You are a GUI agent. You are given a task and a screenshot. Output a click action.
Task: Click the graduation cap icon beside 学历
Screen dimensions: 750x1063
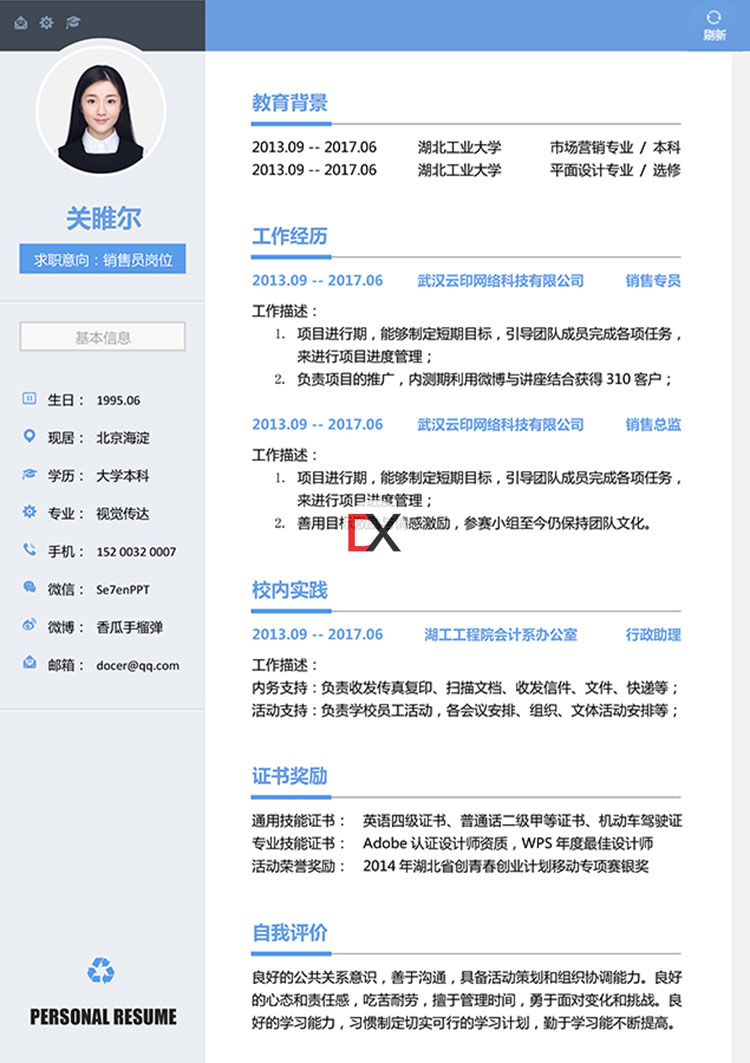(x=29, y=474)
